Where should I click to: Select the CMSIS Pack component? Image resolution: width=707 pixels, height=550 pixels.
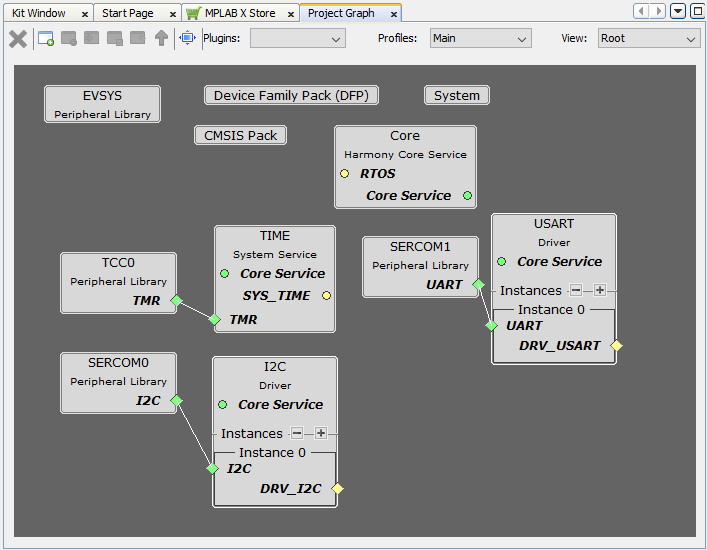click(240, 135)
